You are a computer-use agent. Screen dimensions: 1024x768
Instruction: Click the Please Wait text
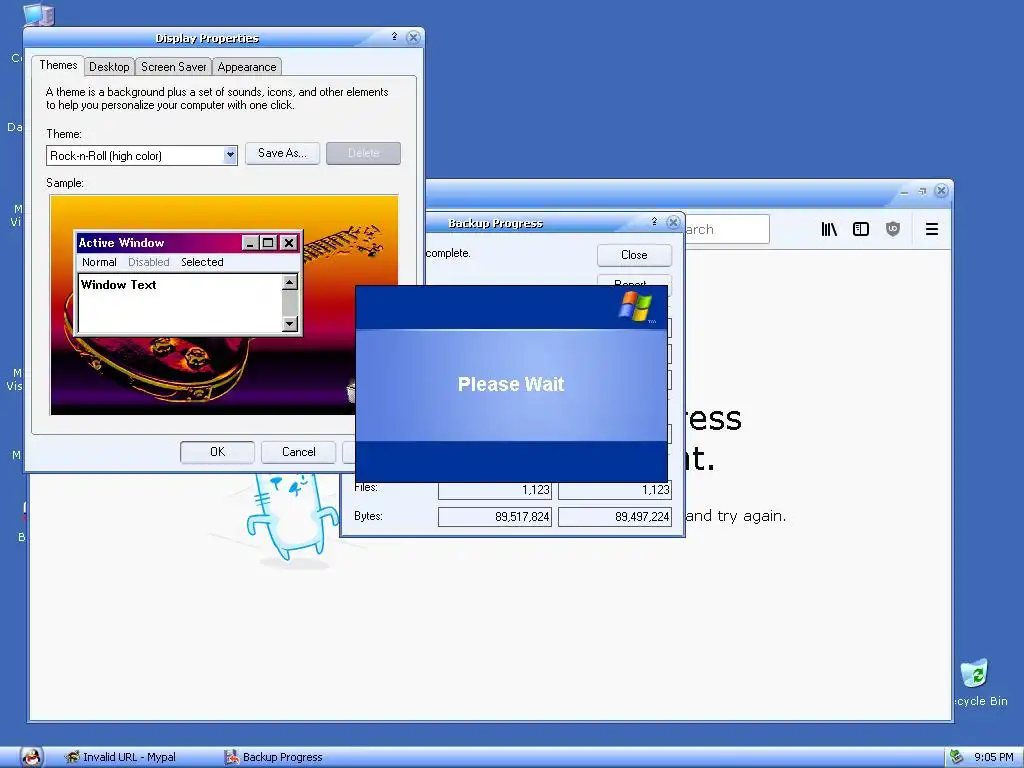pyautogui.click(x=511, y=384)
